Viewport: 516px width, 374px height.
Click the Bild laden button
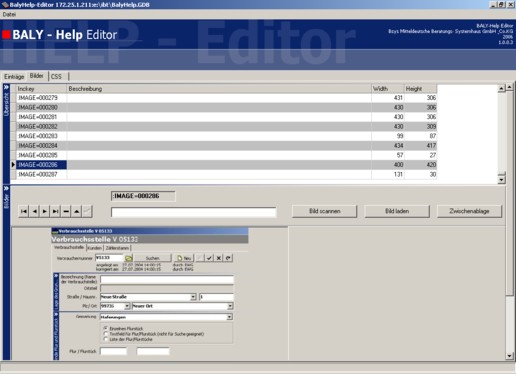click(x=397, y=211)
